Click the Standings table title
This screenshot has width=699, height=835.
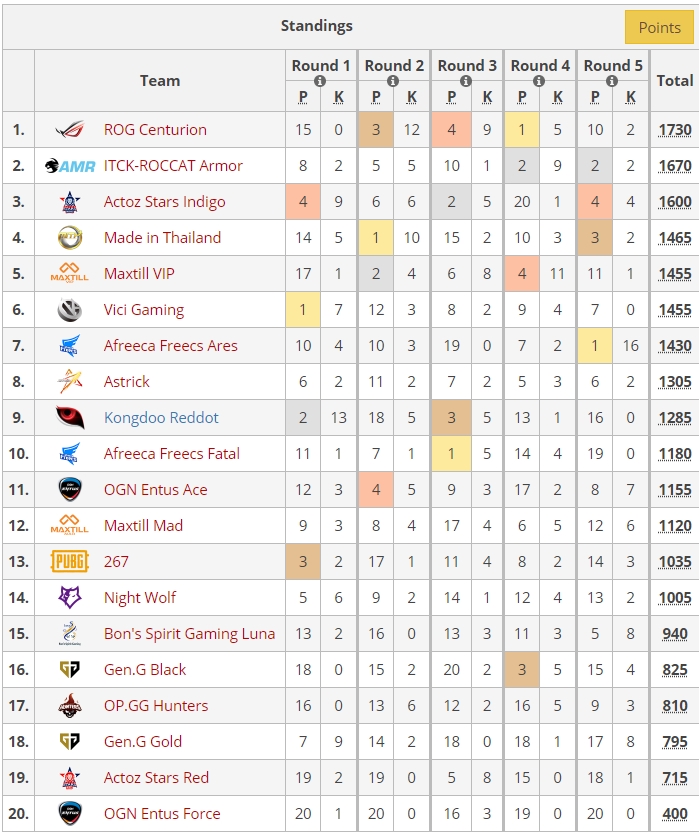[317, 26]
